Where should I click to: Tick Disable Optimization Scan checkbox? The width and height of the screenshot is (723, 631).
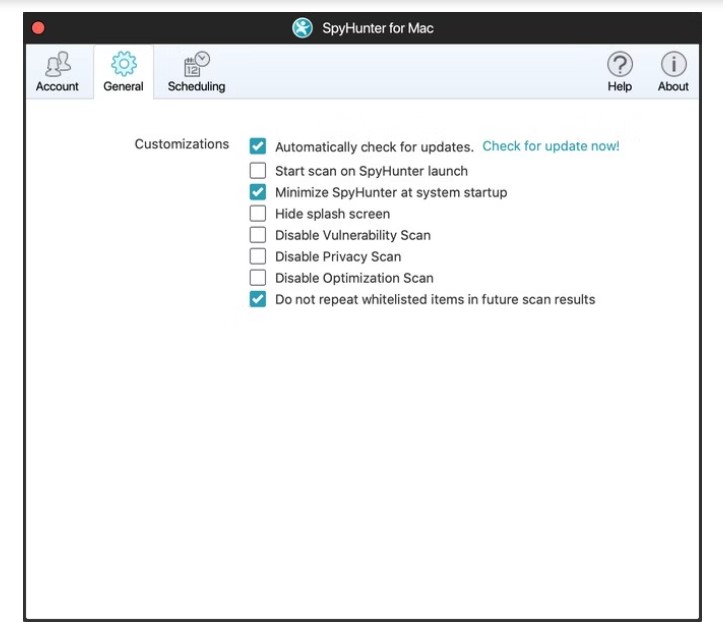258,277
